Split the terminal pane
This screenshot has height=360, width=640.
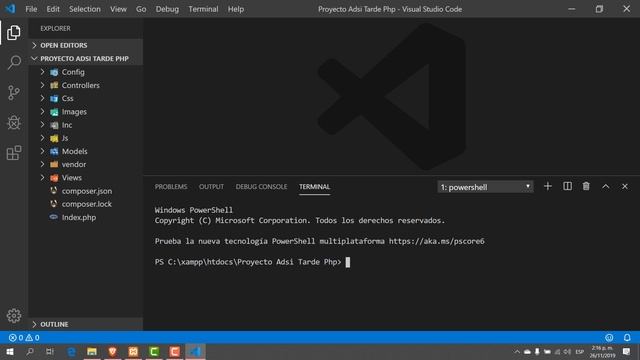pyautogui.click(x=567, y=187)
